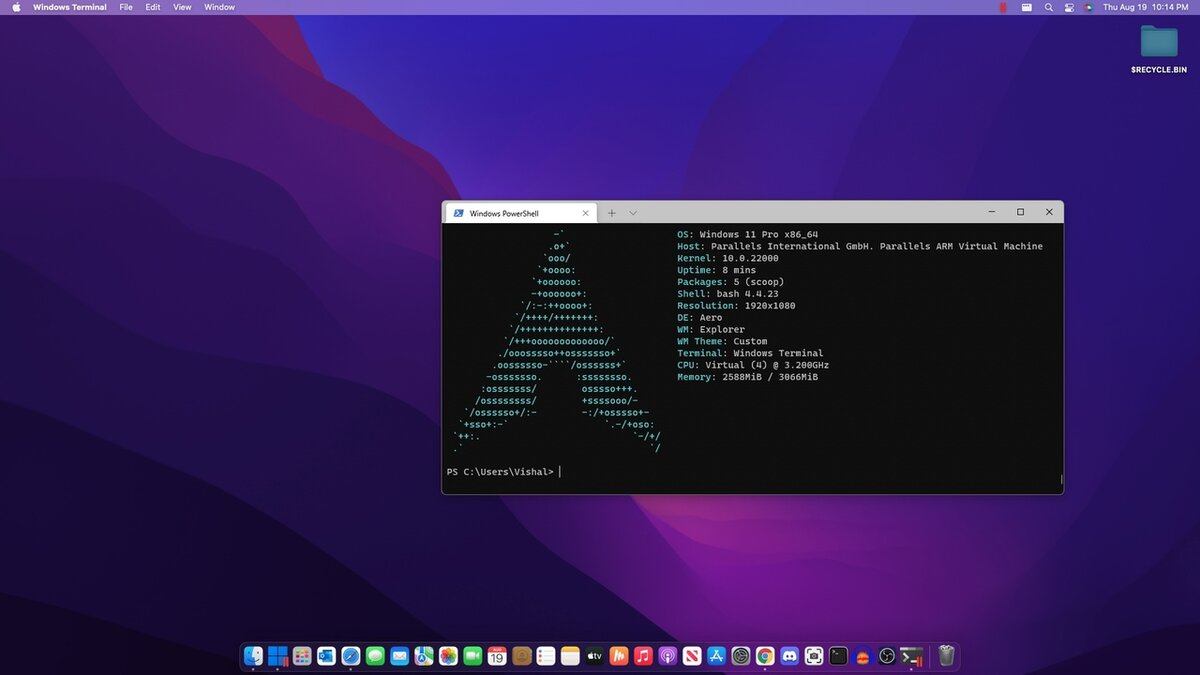
Task: Click the red Parallels menu bar icon
Action: tap(1003, 7)
